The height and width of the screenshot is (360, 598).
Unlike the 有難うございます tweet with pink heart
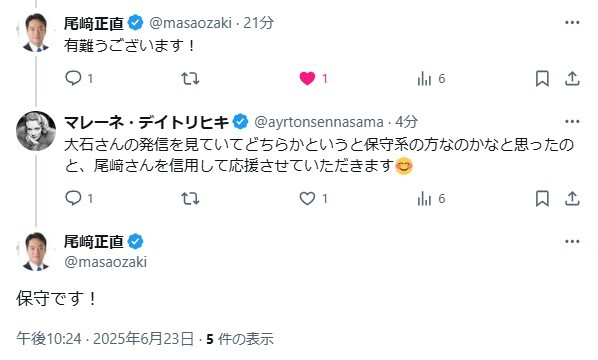point(307,79)
